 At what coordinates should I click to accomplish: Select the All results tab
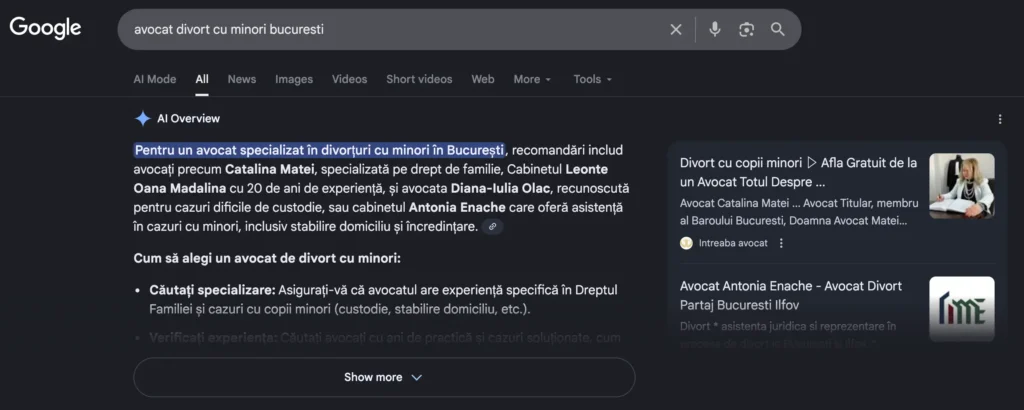click(202, 79)
